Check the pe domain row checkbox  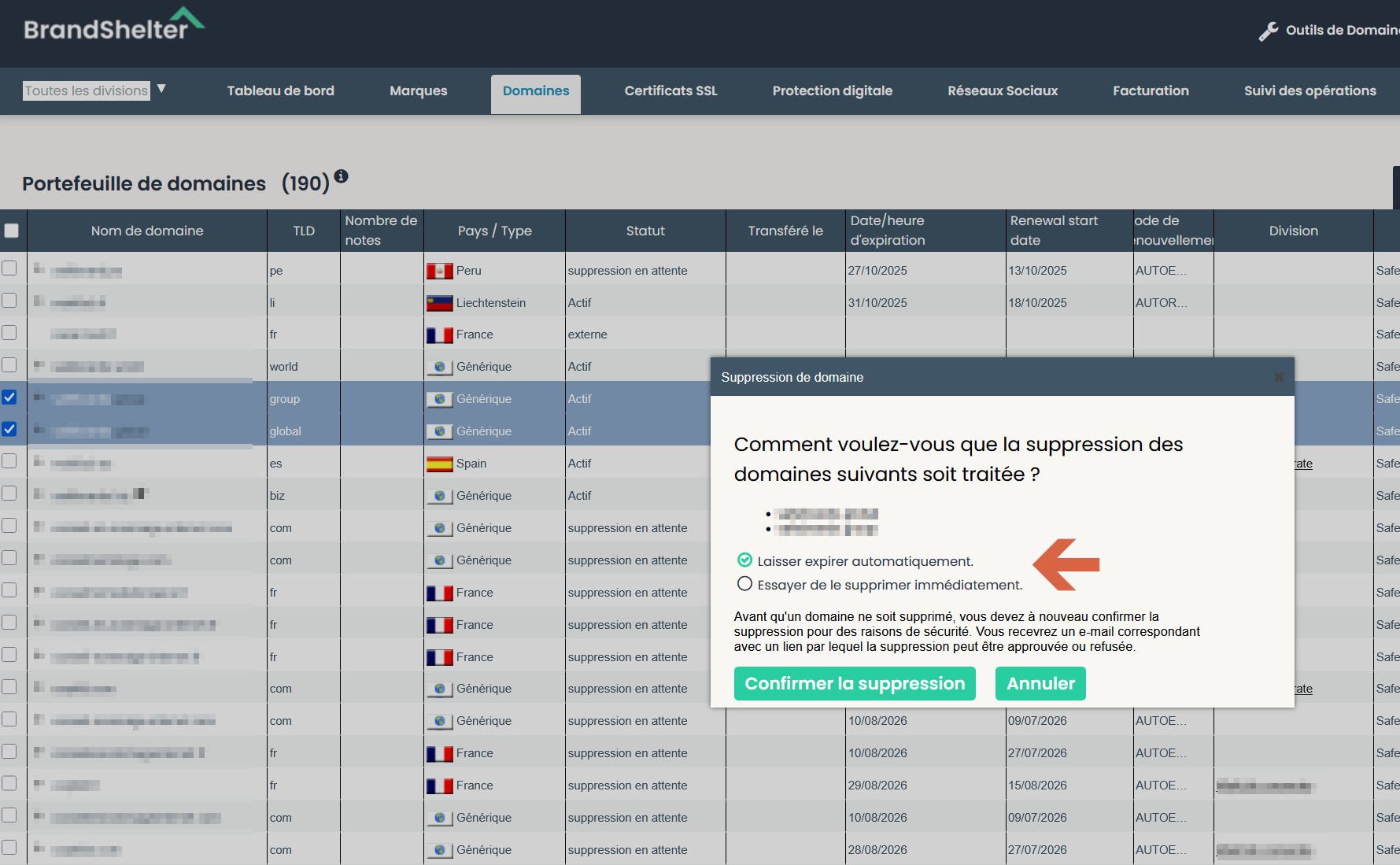(9, 268)
